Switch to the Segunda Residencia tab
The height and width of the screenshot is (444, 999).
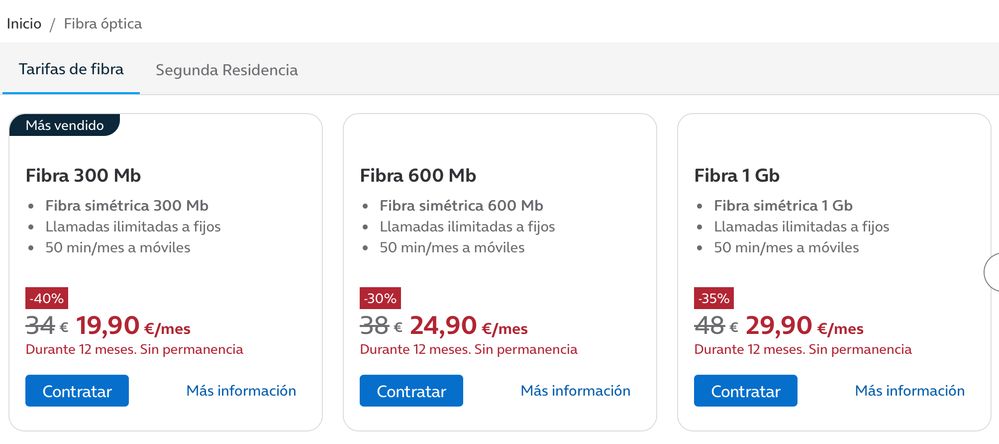coord(226,70)
